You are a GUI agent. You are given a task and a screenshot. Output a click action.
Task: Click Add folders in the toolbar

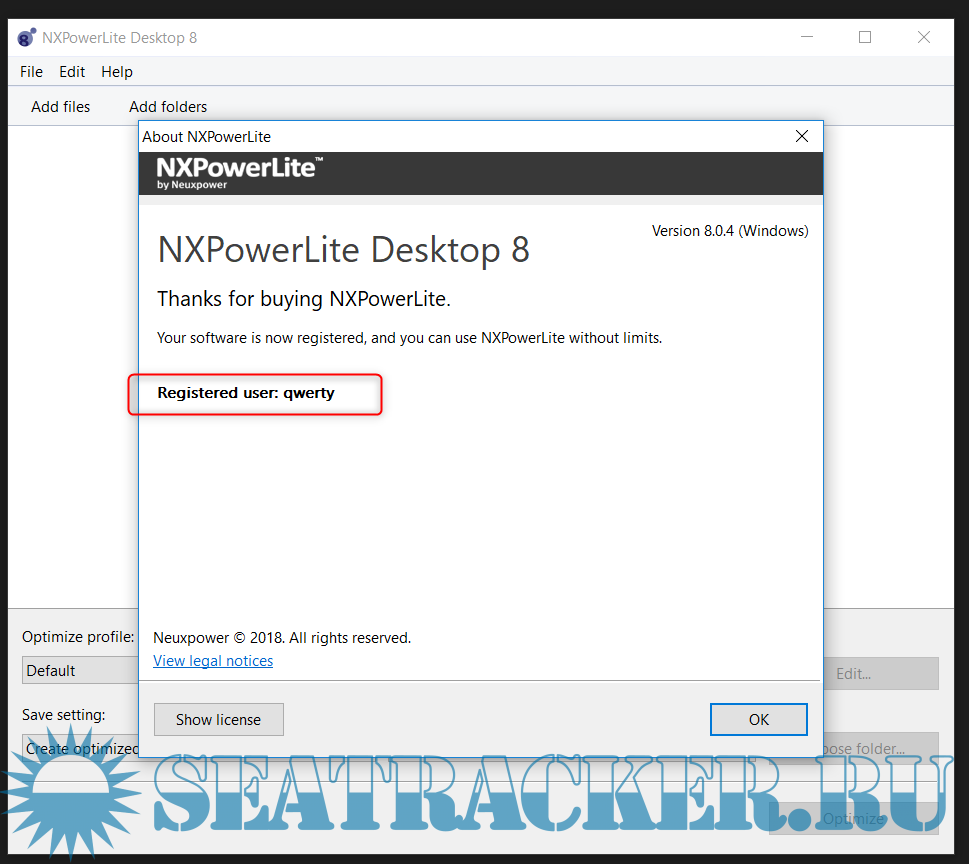click(x=168, y=107)
